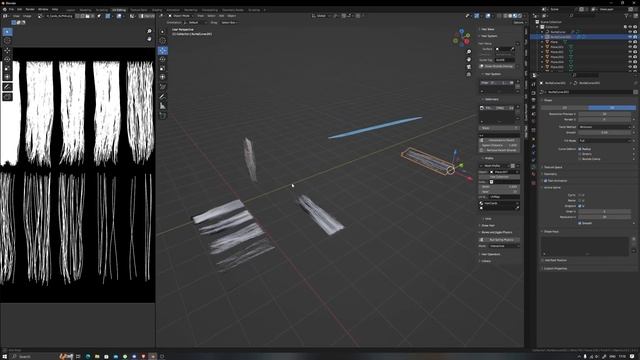The width and height of the screenshot is (640, 360).
Task: Toggle the Active Spline Smooth checkbox
Action: pos(580,223)
